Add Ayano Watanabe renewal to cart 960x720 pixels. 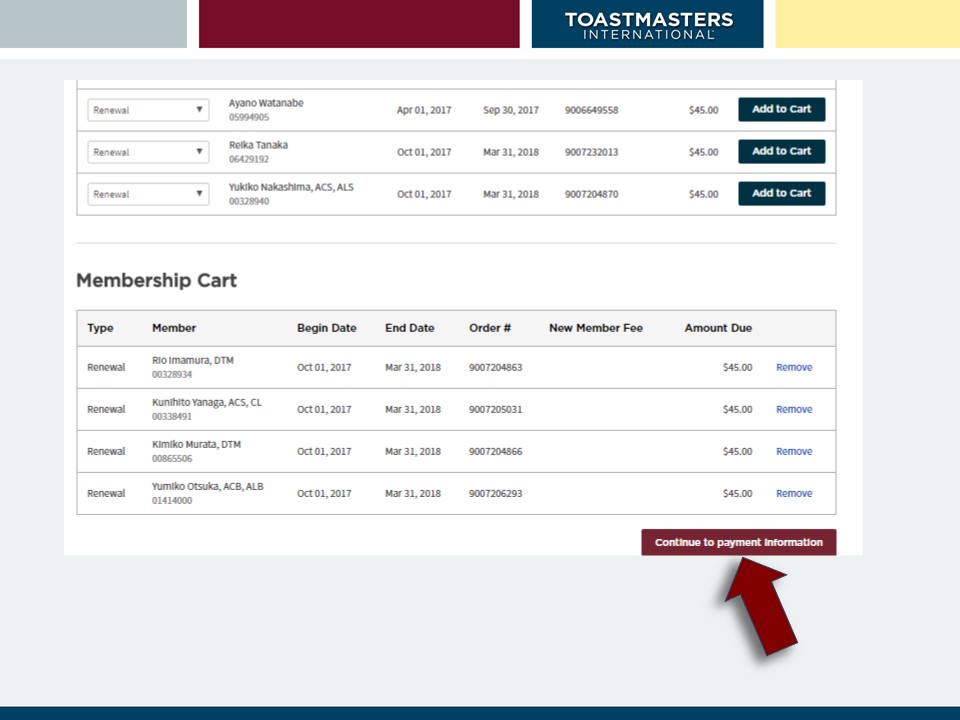tap(781, 109)
